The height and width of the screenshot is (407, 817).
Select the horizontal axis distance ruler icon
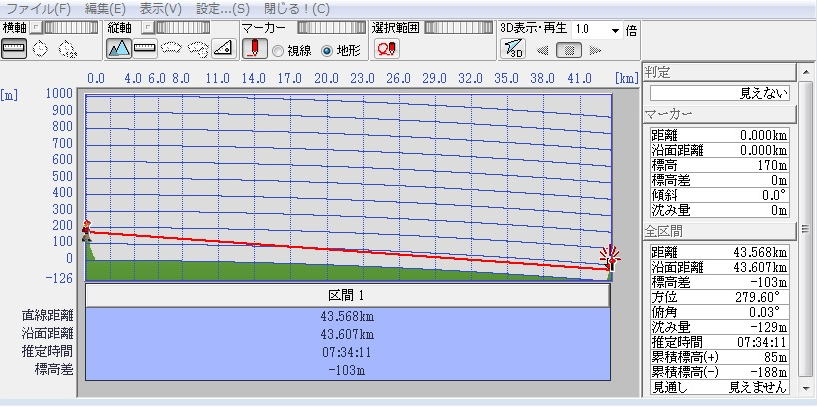[x=14, y=48]
